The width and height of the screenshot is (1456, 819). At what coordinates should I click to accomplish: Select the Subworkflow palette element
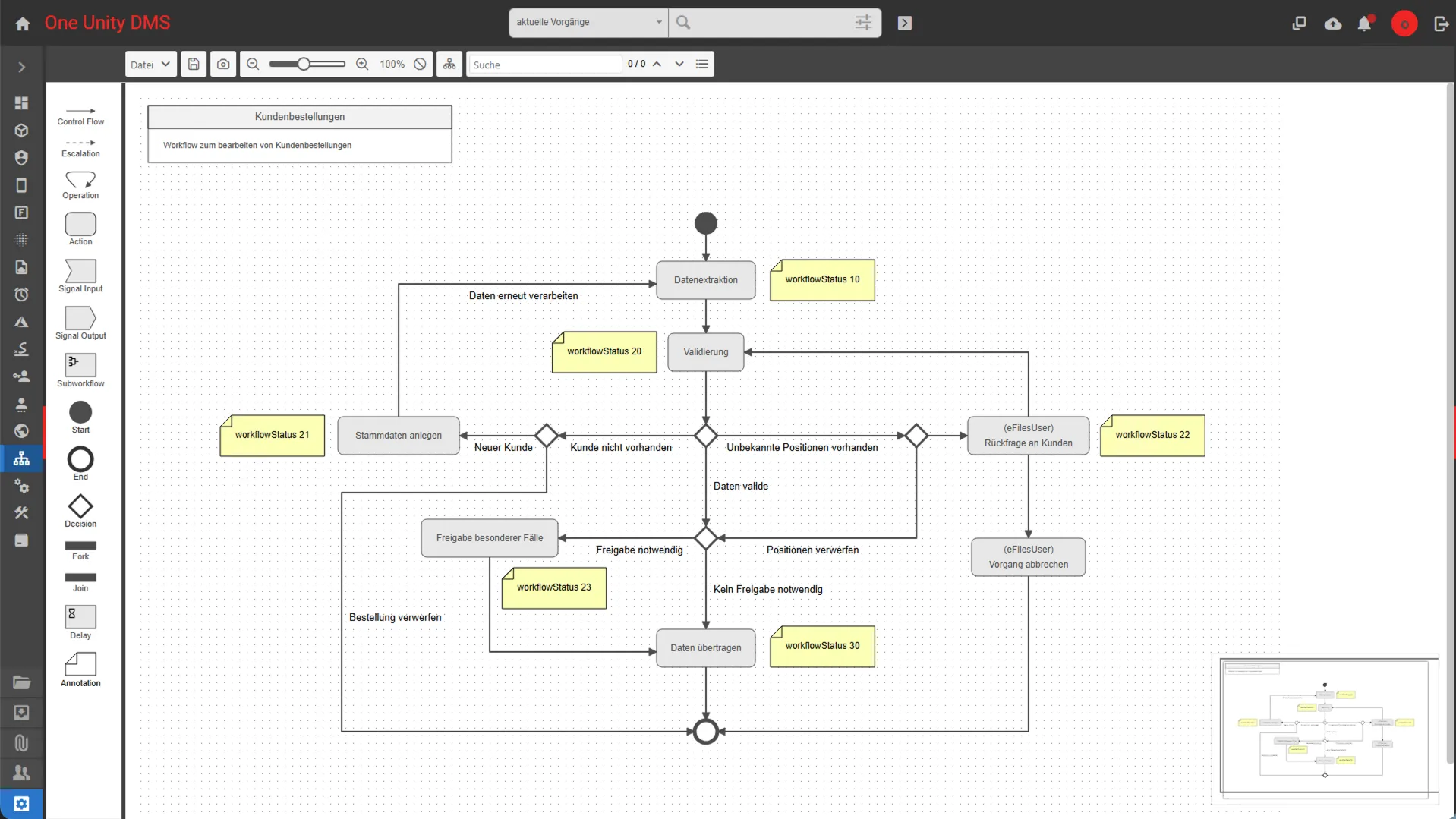click(80, 371)
